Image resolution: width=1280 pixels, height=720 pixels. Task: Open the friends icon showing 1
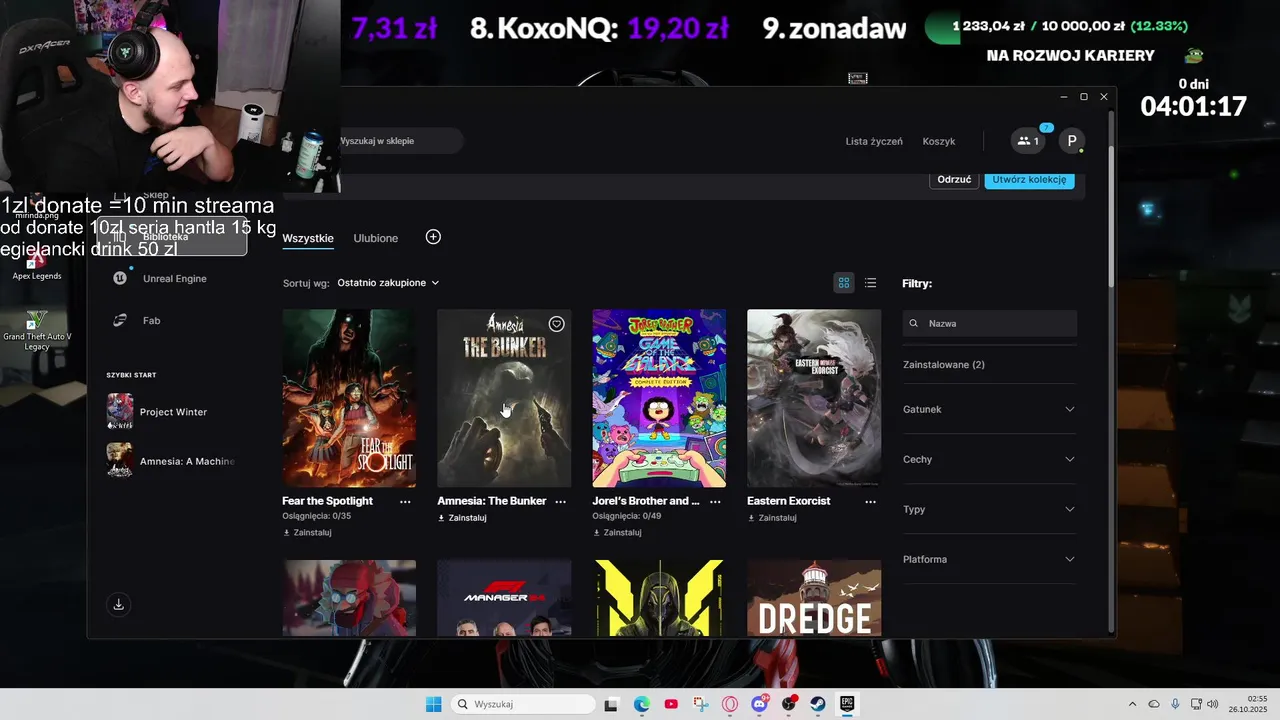(x=1028, y=141)
